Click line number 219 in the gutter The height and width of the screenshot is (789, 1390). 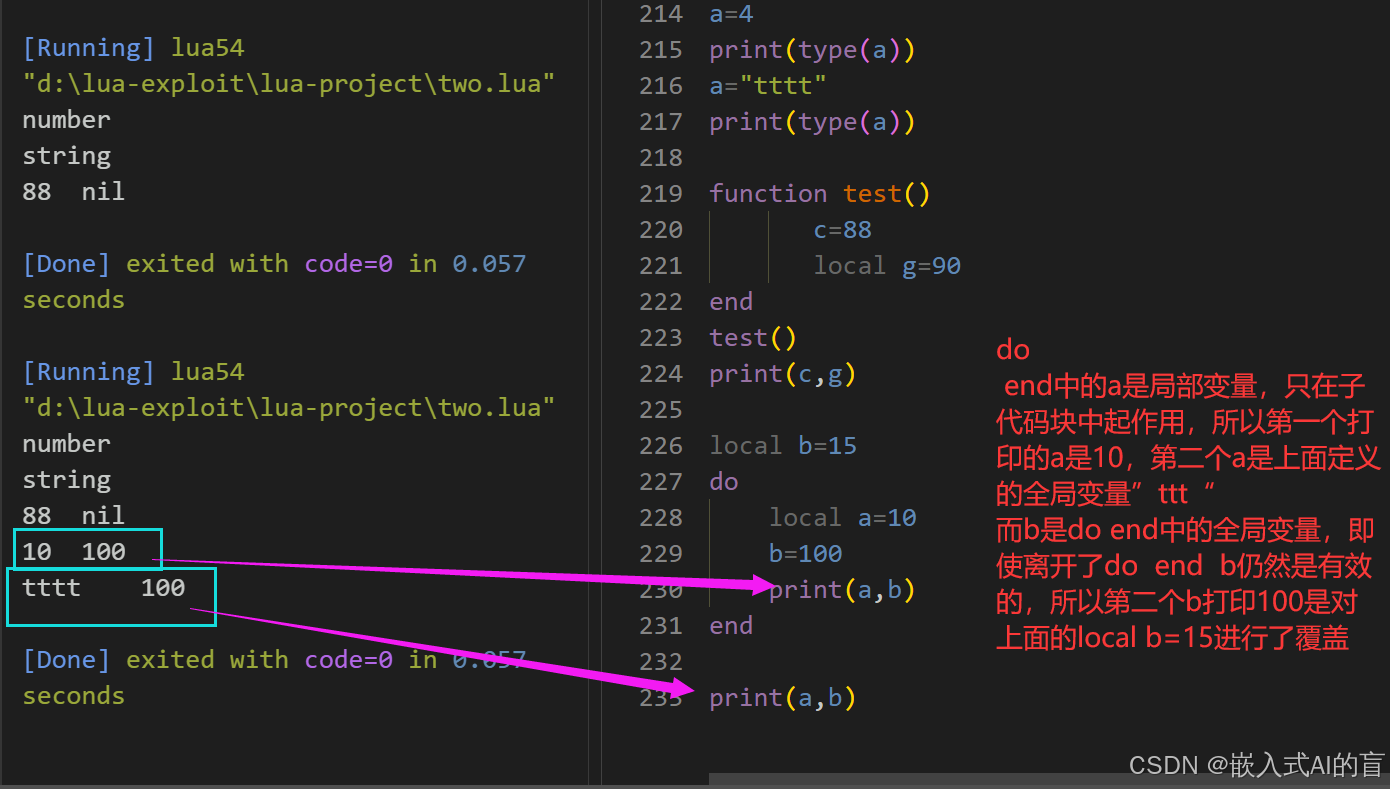pos(660,194)
